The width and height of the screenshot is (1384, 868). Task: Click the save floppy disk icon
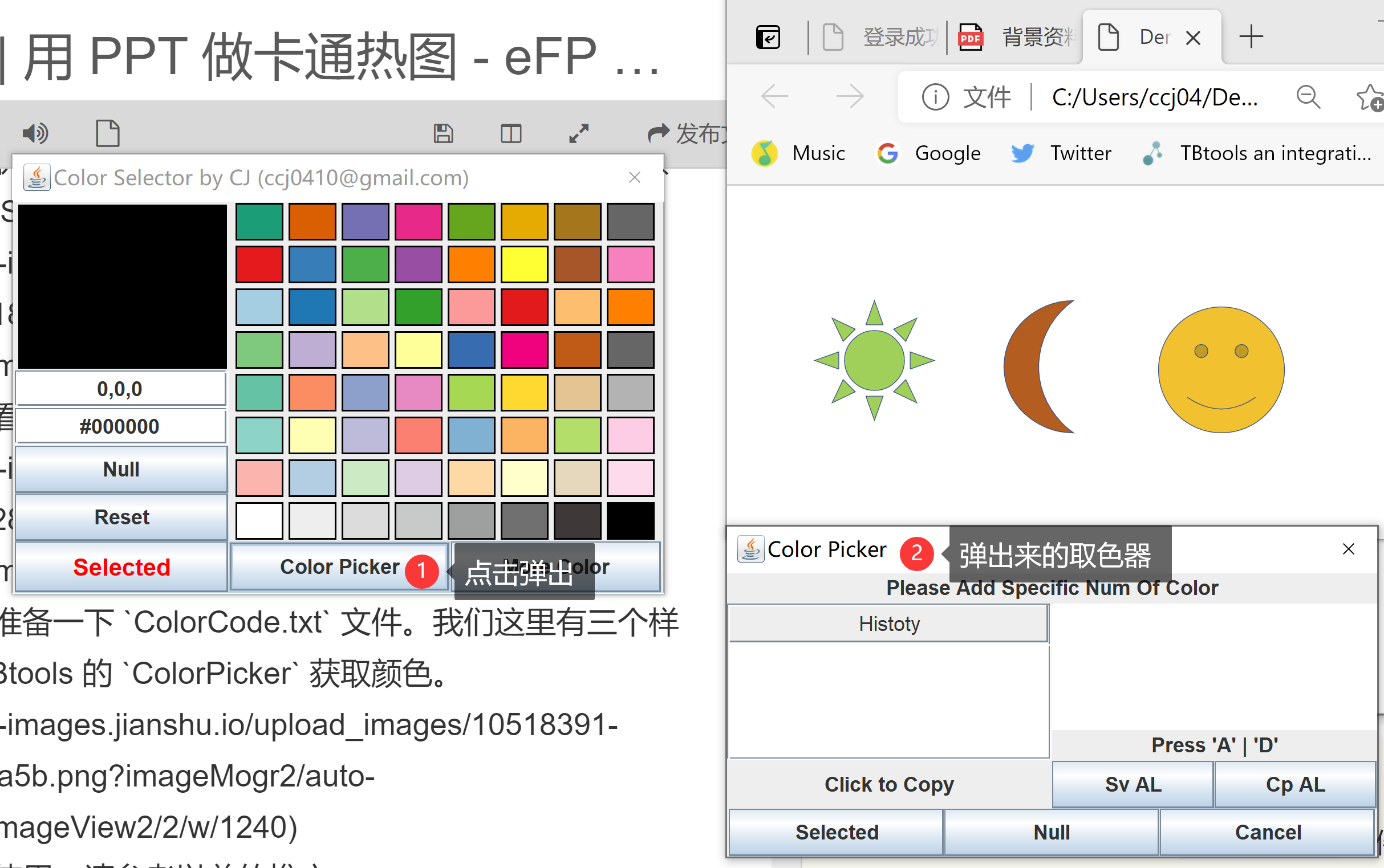[443, 133]
